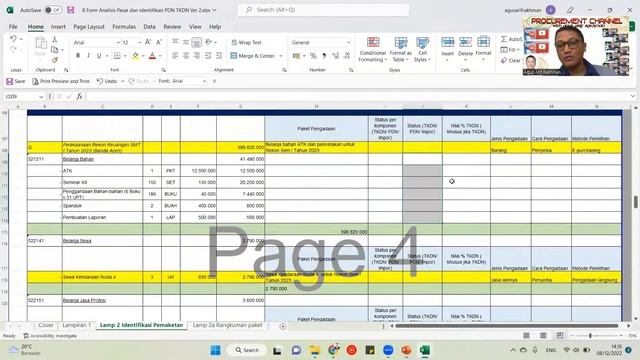Open the Merge & Center dropdown arrow
Viewport: 640px width, 360px height.
click(281, 56)
